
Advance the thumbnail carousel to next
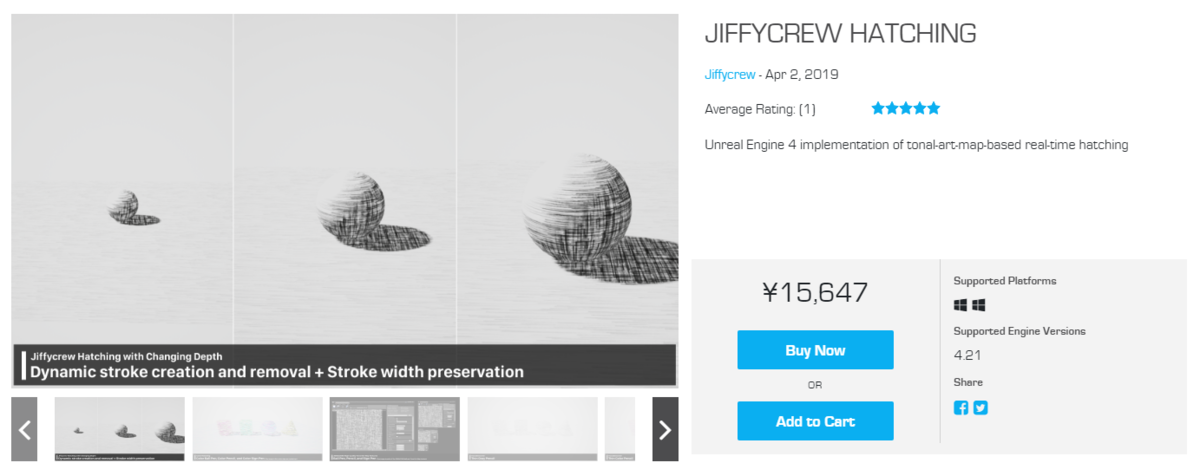tap(665, 429)
